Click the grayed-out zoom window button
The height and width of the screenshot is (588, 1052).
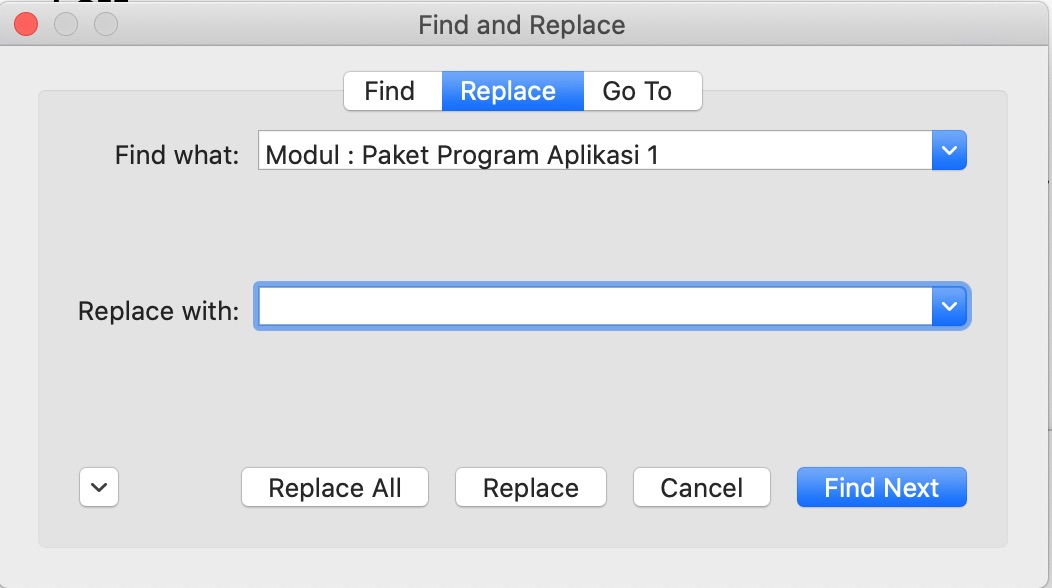(105, 25)
